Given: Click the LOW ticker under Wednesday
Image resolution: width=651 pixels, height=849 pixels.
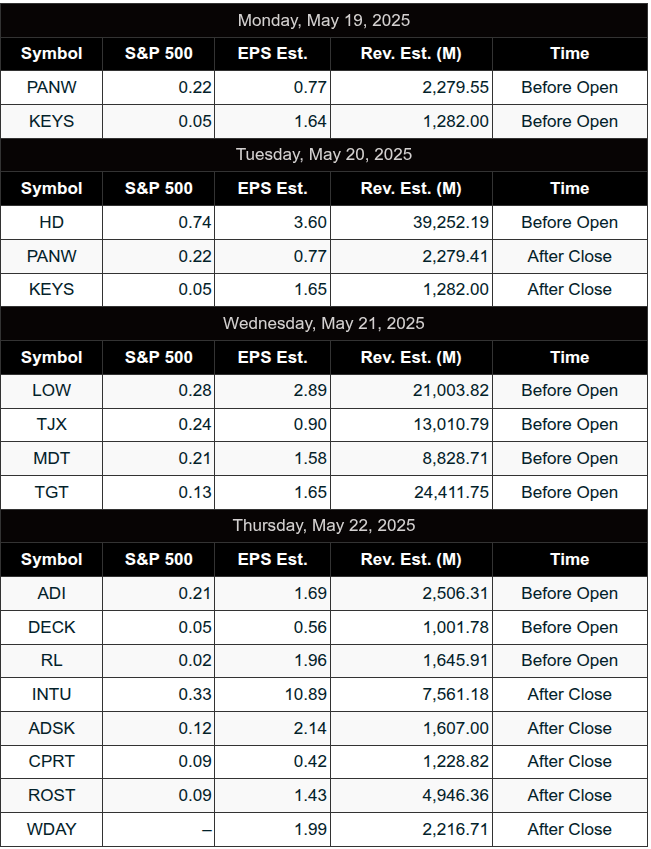Looking at the screenshot, I should 51,390.
